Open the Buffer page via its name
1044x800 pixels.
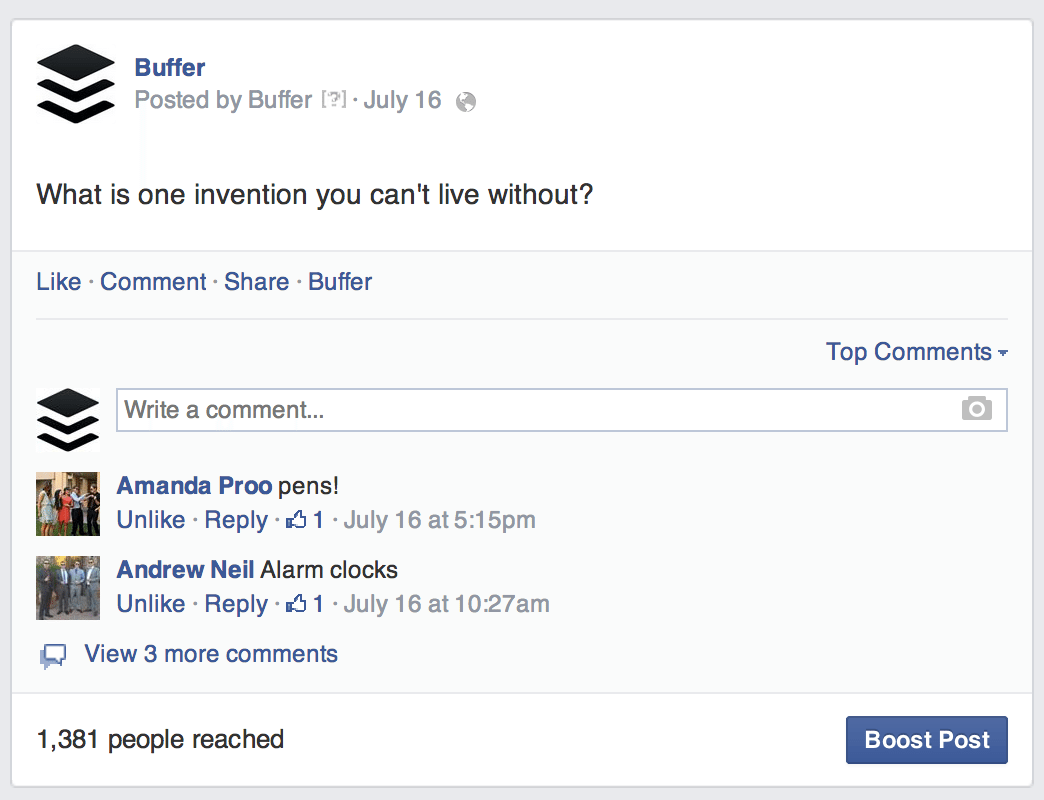(x=169, y=67)
